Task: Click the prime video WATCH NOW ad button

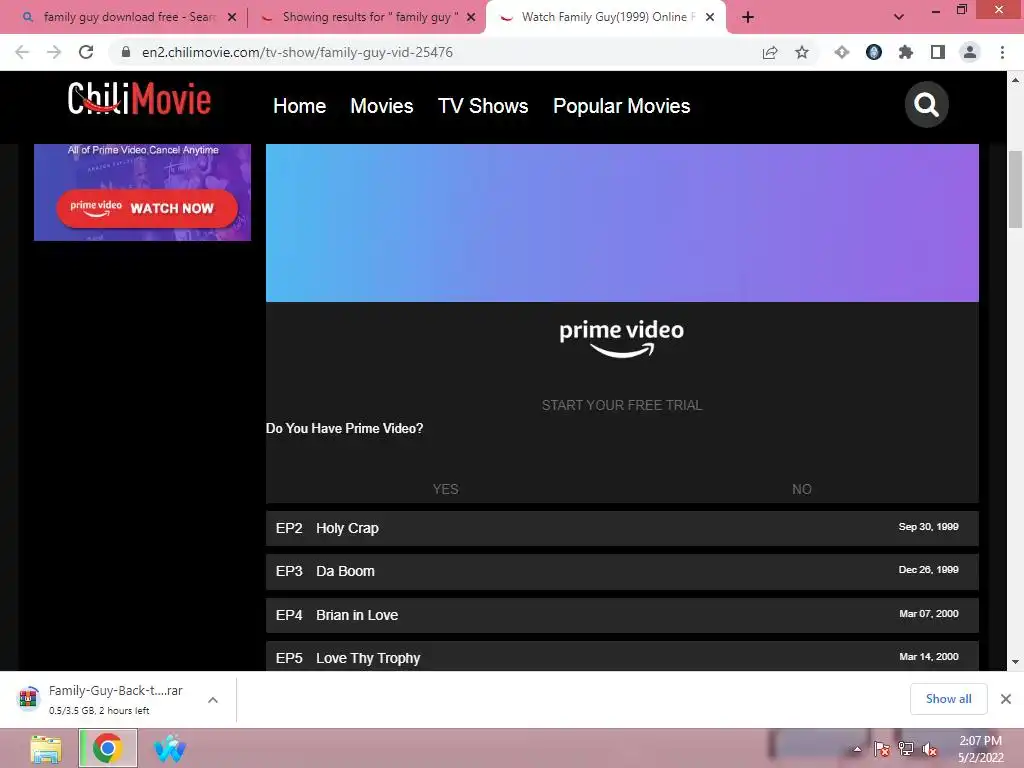Action: click(147, 208)
